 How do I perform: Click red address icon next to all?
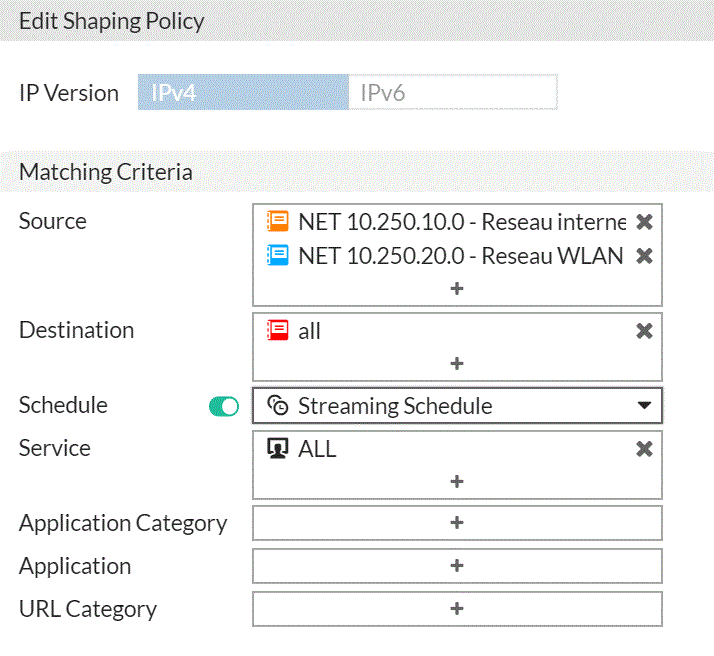[x=277, y=331]
